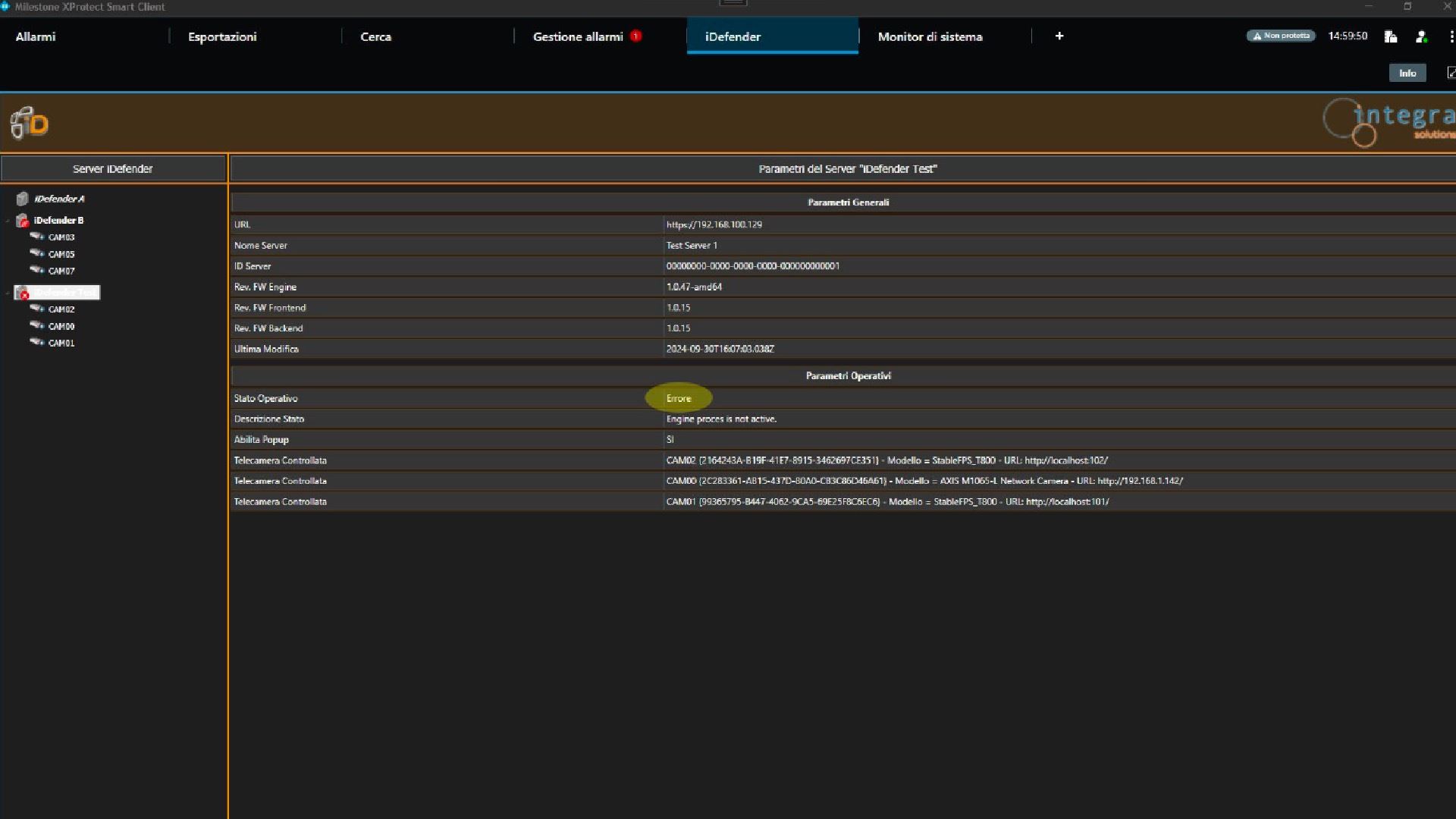Click the Non protetta warning badge
1456x819 pixels.
click(1281, 36)
